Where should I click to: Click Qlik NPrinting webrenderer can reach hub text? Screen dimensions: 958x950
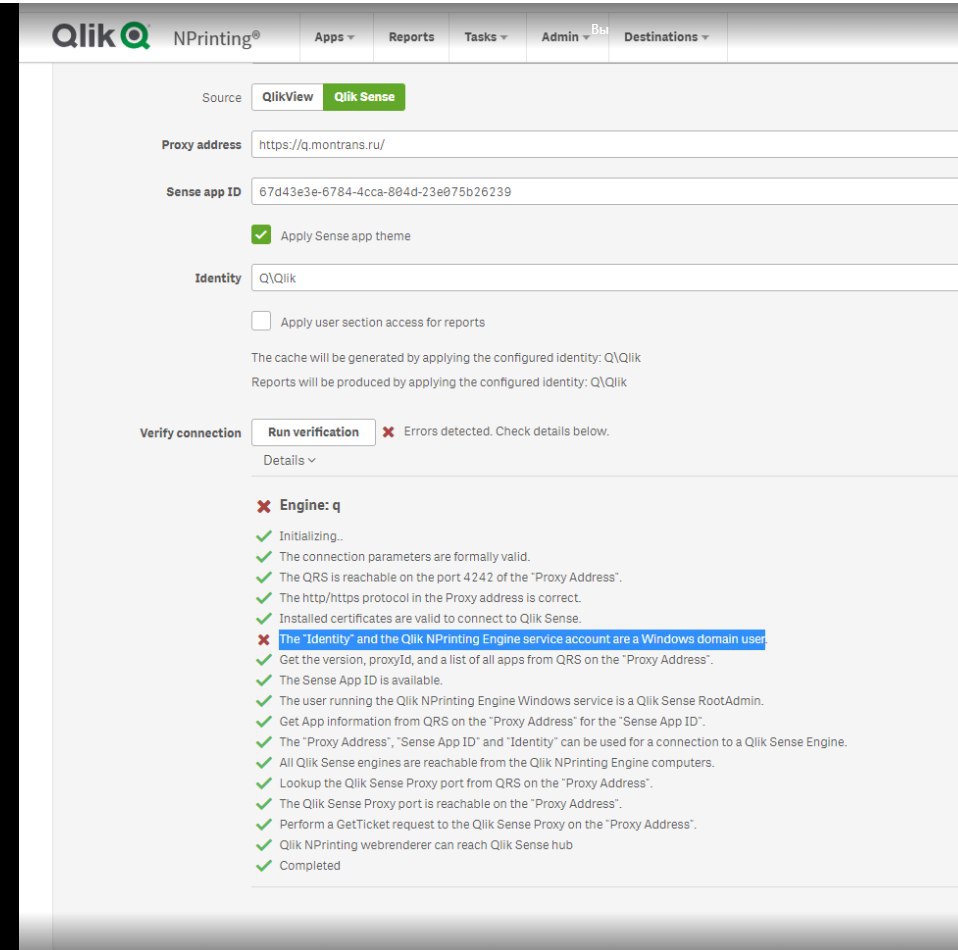pos(426,845)
